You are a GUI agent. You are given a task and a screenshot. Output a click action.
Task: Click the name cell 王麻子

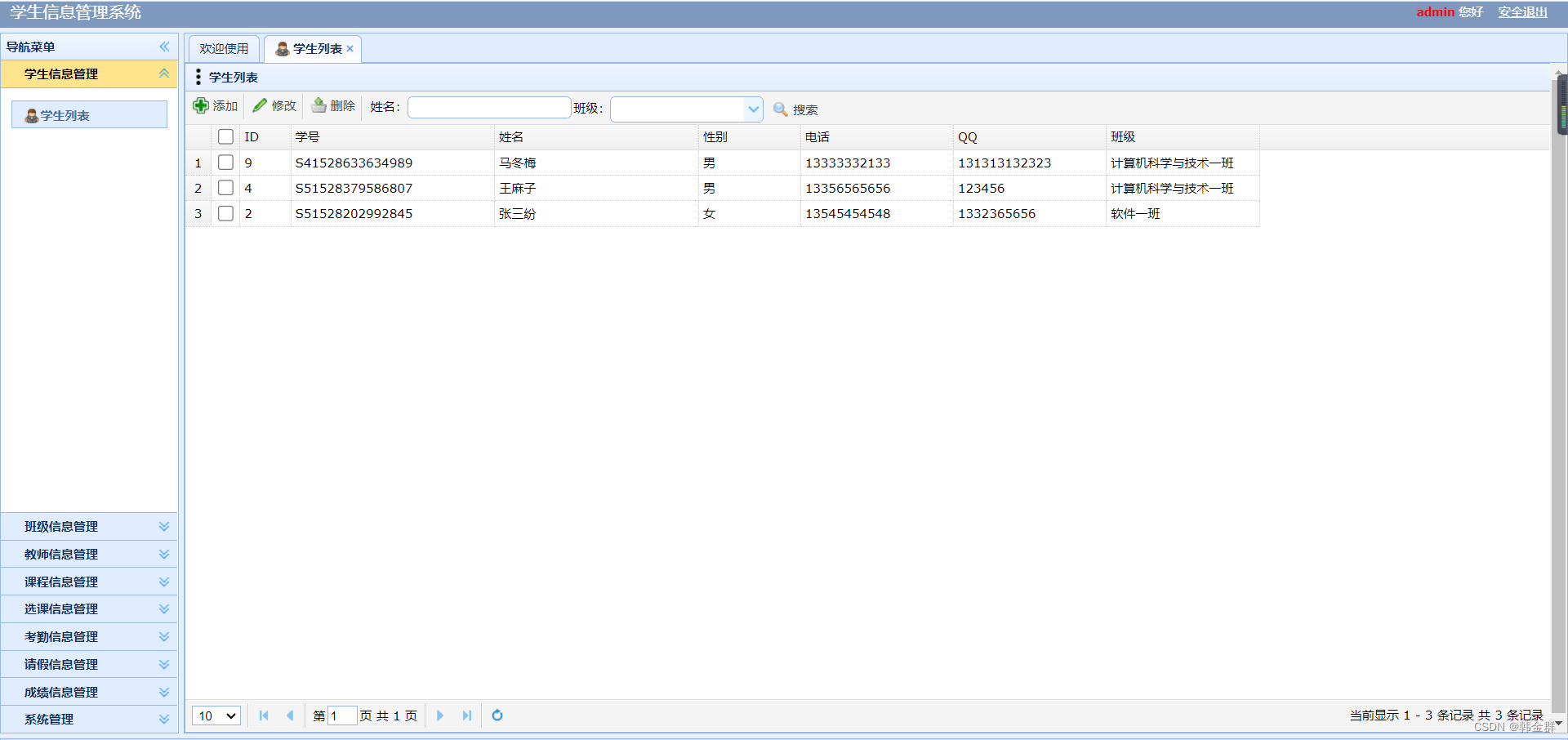[x=518, y=188]
